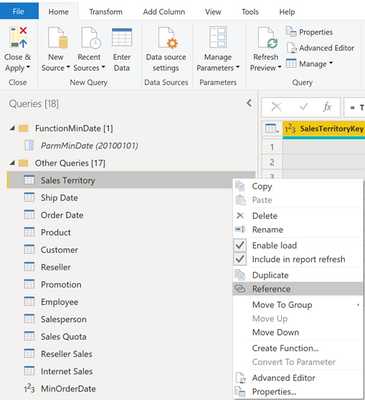Click the Recent Sources icon
The image size is (365, 400).
click(91, 38)
